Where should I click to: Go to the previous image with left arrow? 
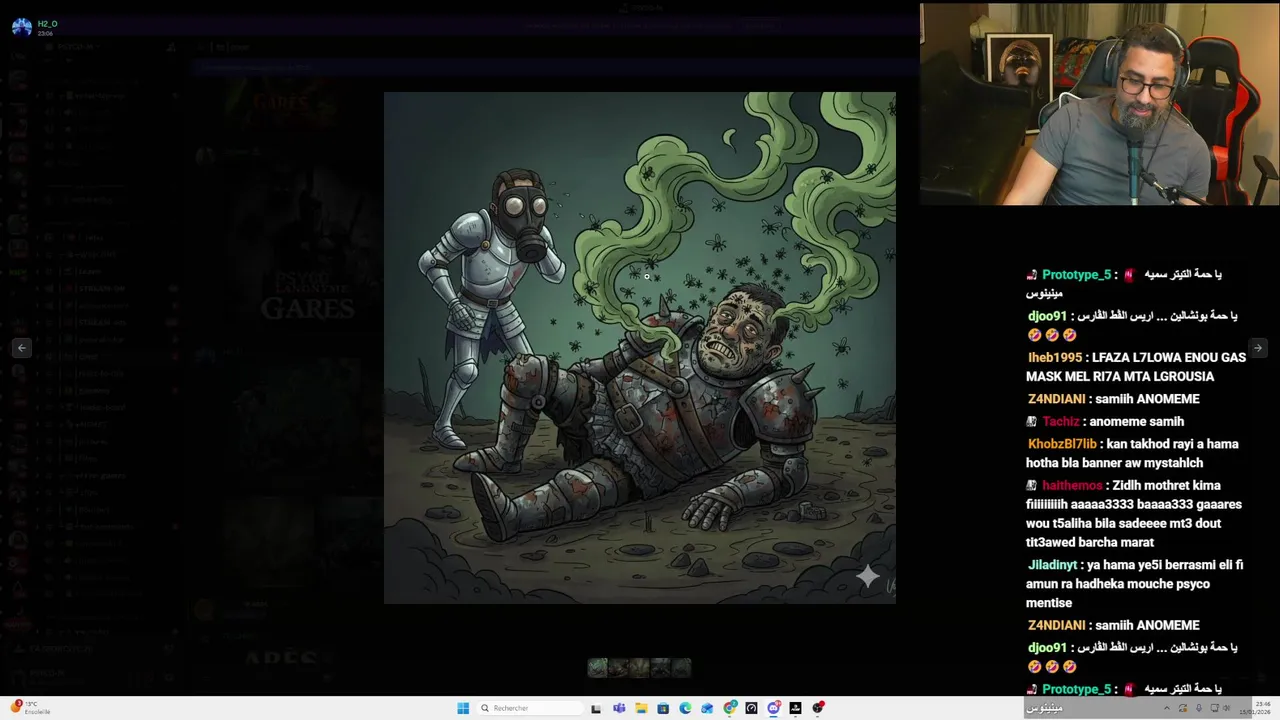[22, 348]
